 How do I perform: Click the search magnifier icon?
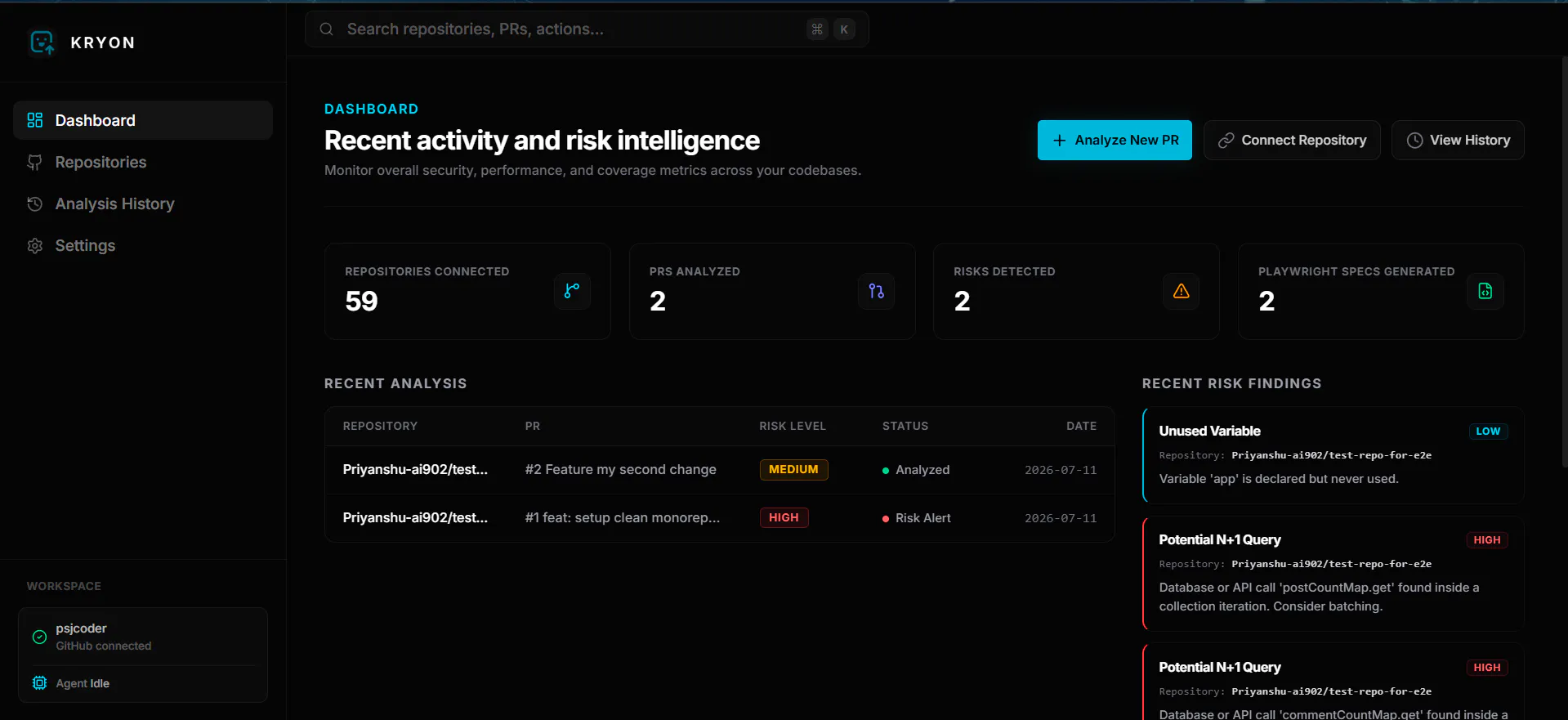(326, 29)
